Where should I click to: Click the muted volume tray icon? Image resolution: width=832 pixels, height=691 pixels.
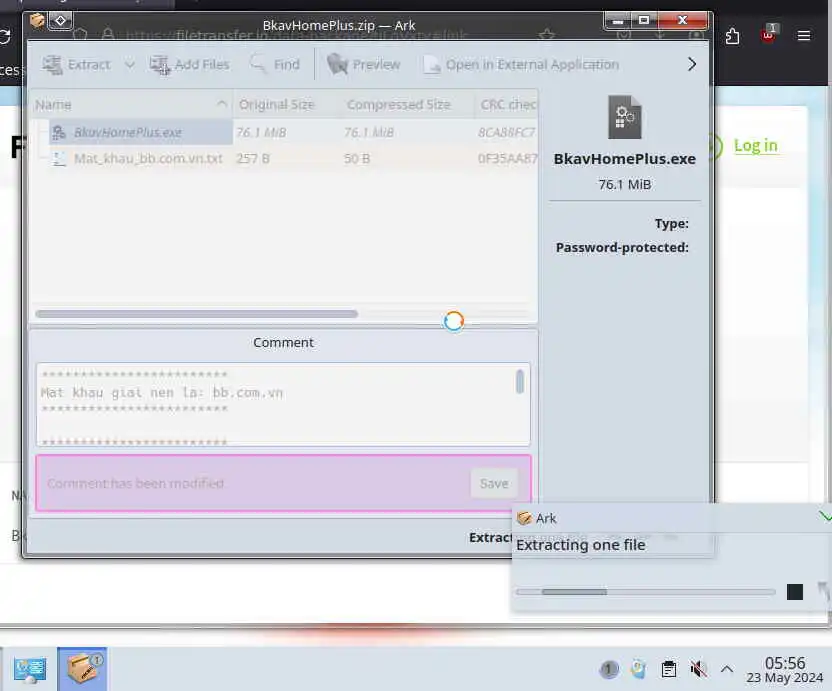click(698, 669)
